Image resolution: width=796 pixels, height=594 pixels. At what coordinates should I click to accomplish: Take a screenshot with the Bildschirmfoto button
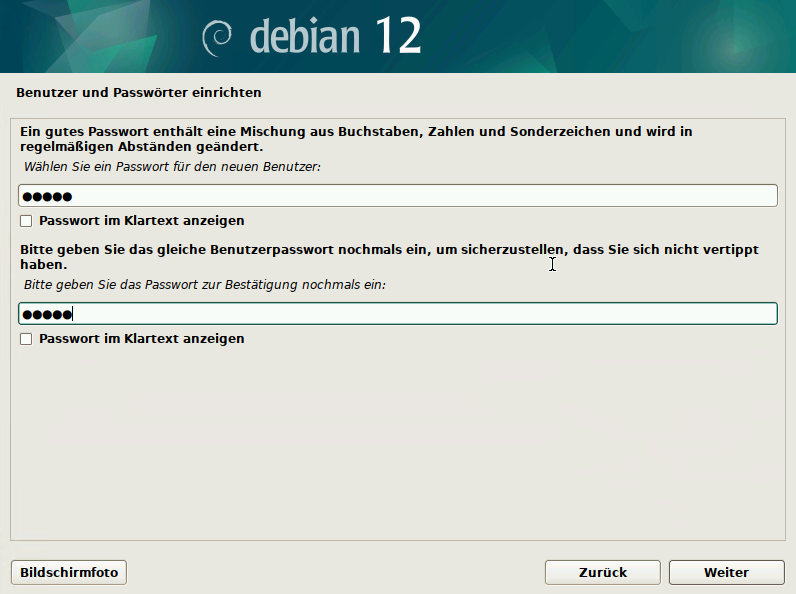69,573
